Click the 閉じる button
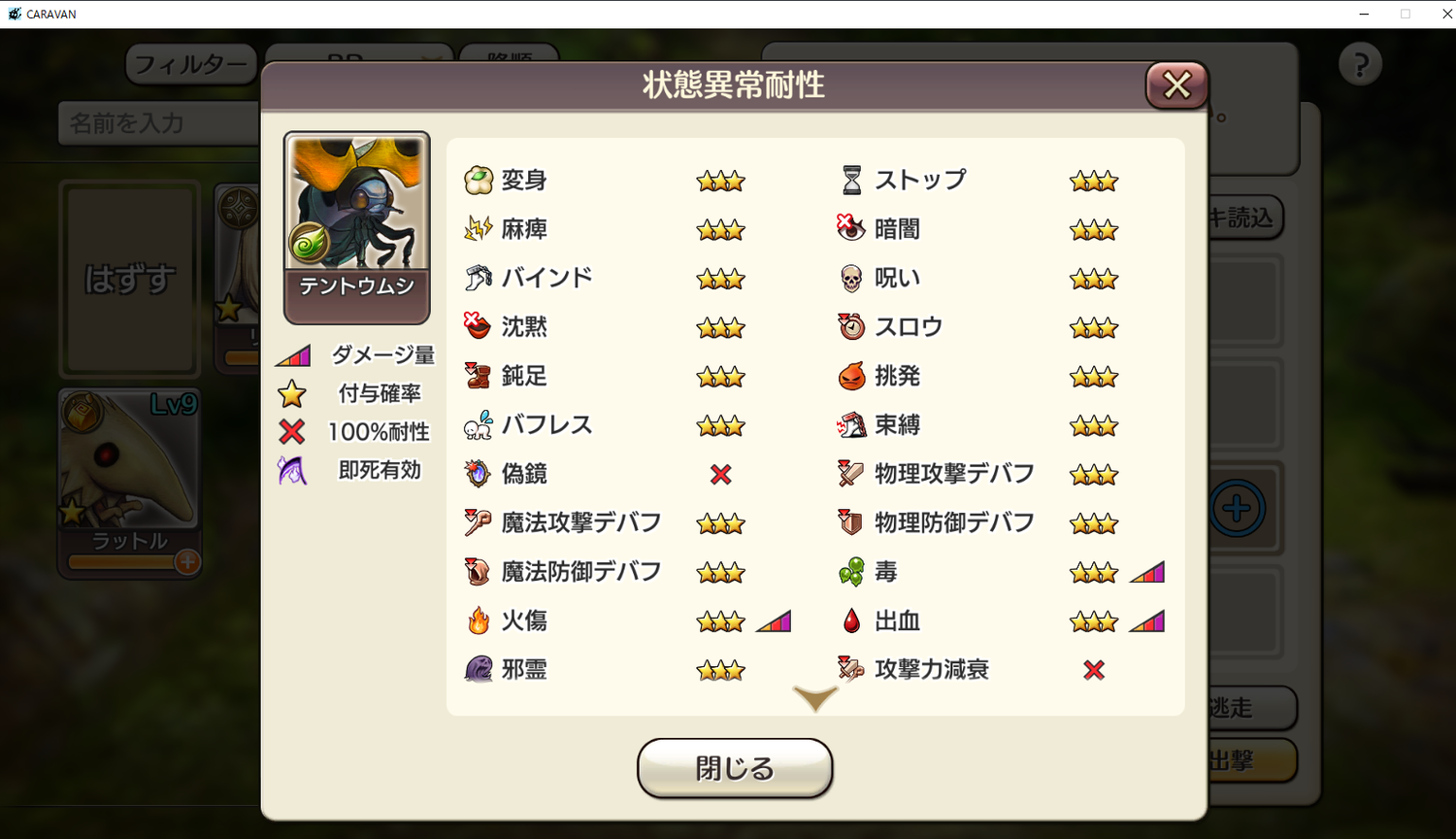The width and height of the screenshot is (1456, 839). [735, 768]
